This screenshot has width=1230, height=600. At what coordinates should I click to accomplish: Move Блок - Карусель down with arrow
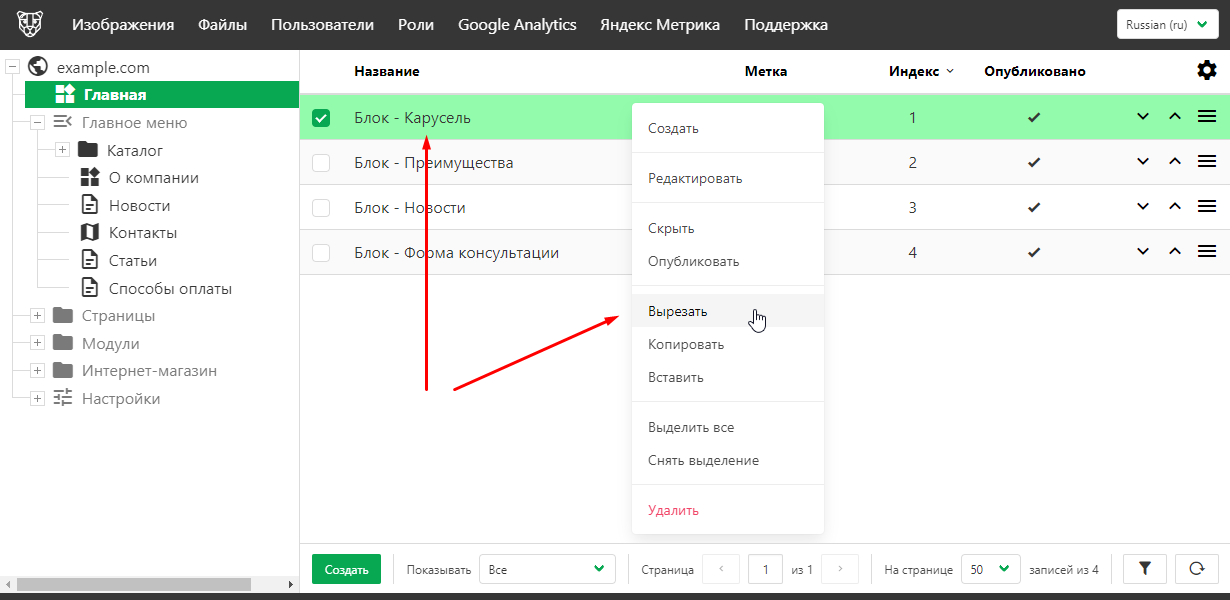1143,117
